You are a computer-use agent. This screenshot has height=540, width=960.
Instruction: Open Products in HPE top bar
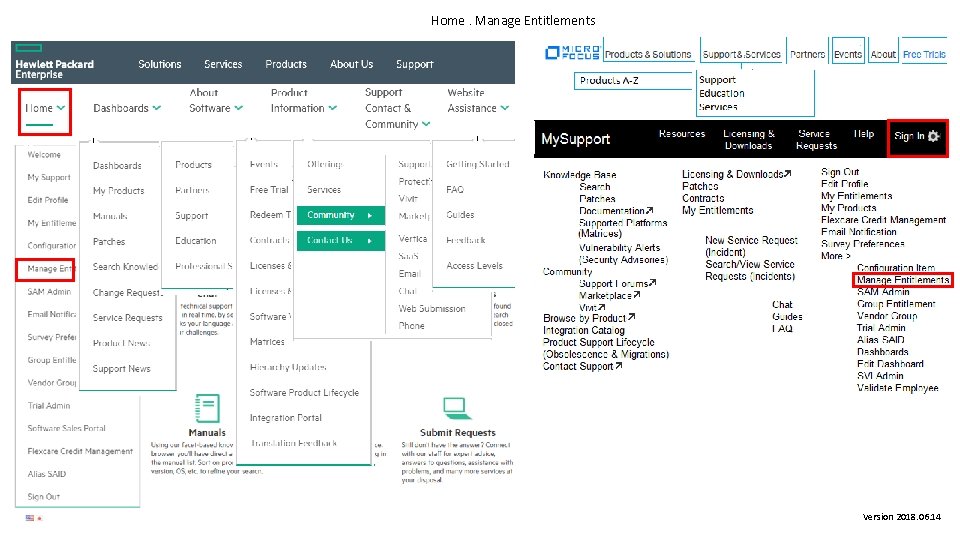pos(286,64)
